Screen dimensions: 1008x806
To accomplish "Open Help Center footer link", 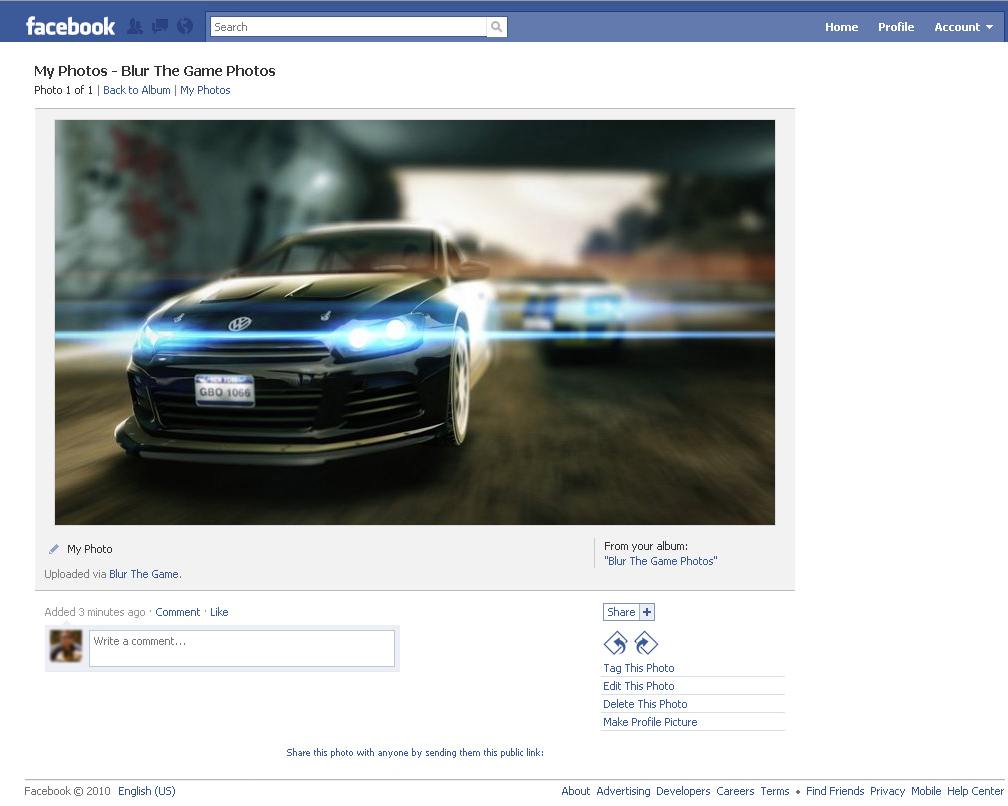I will 975,791.
